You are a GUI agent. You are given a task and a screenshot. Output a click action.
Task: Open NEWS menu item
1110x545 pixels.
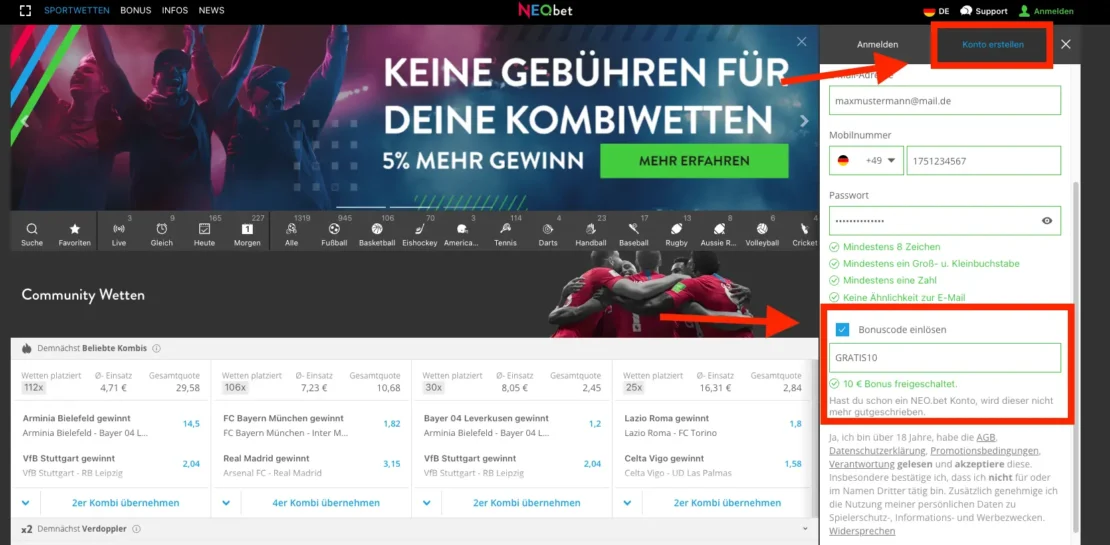click(212, 11)
